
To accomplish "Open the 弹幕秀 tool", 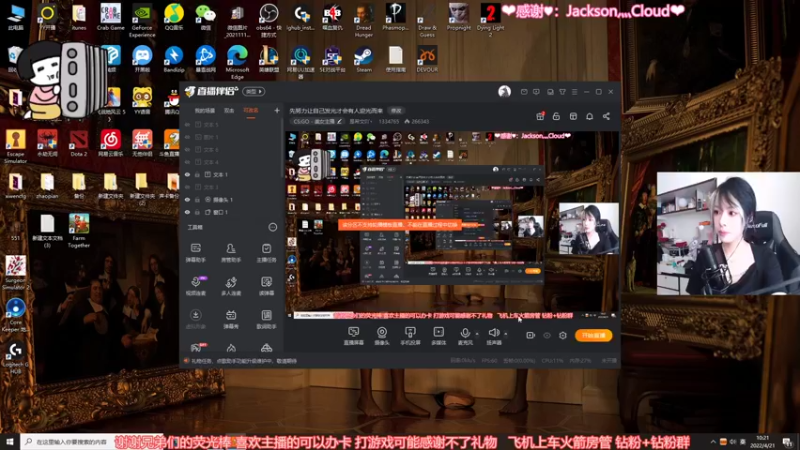I will 231,319.
